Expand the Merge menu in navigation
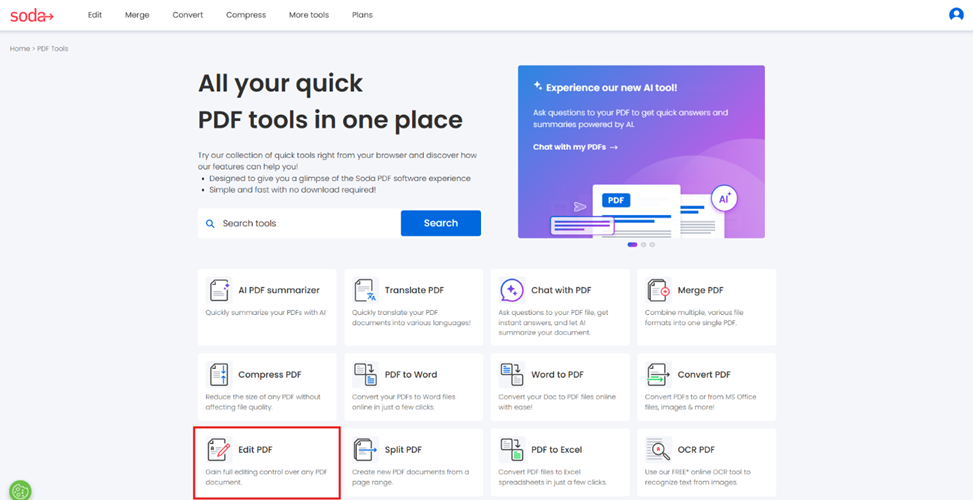The image size is (973, 500). pos(137,15)
